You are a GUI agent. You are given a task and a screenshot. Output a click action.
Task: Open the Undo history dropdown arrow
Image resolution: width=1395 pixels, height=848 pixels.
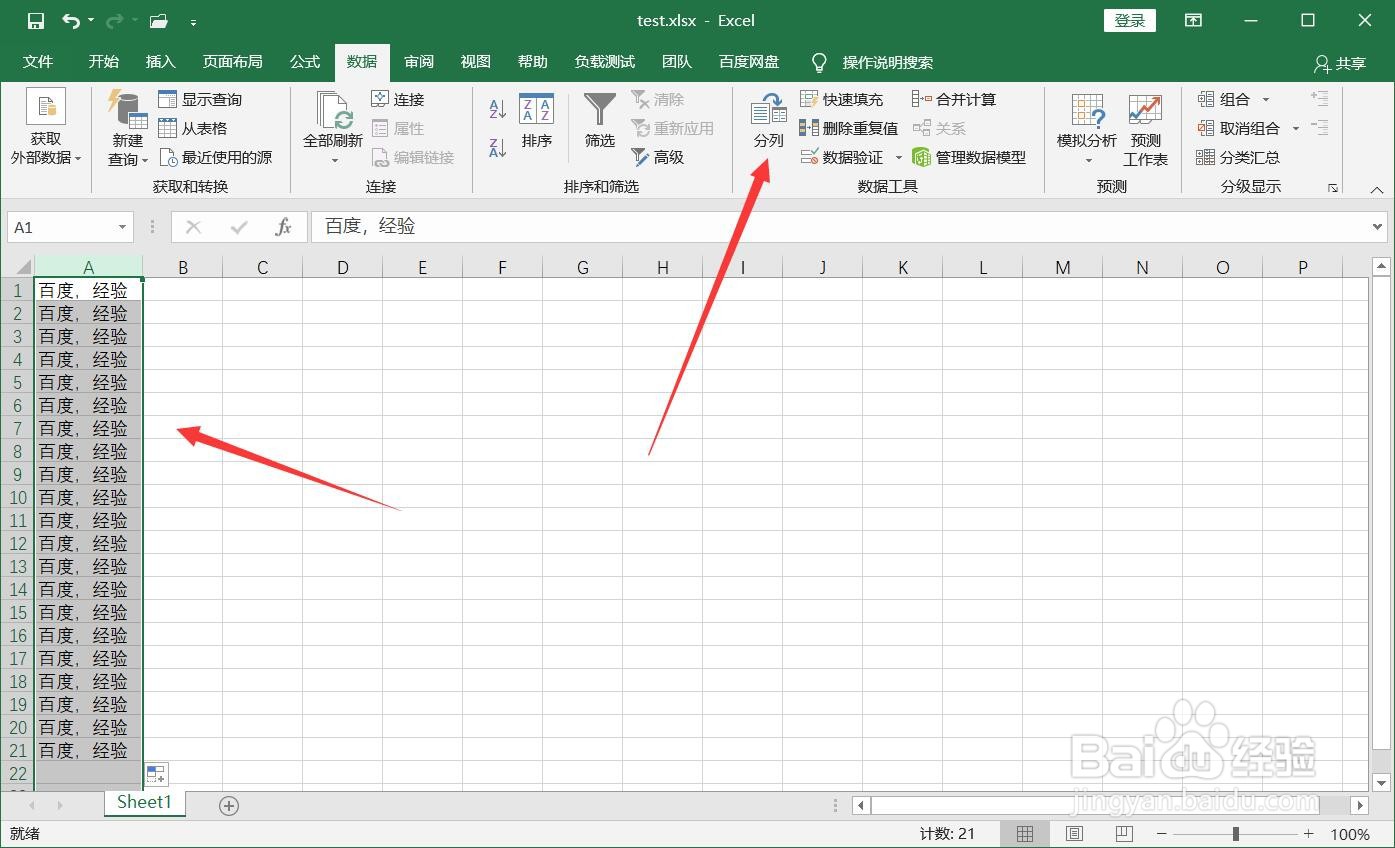pyautogui.click(x=91, y=21)
